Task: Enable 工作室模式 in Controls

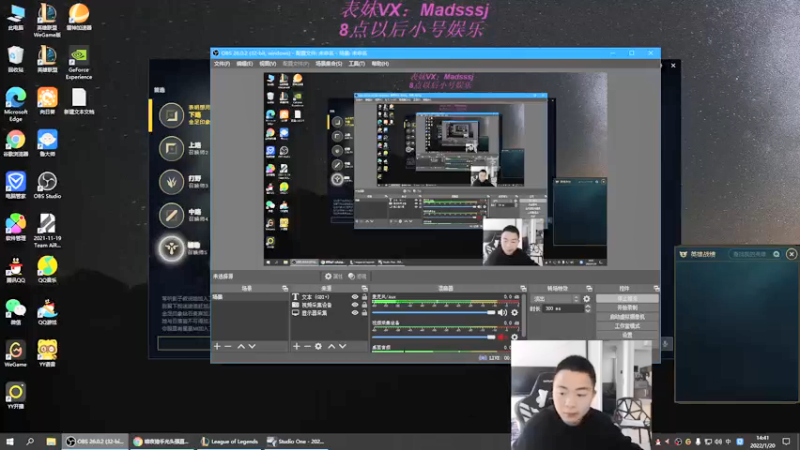Action: [627, 326]
